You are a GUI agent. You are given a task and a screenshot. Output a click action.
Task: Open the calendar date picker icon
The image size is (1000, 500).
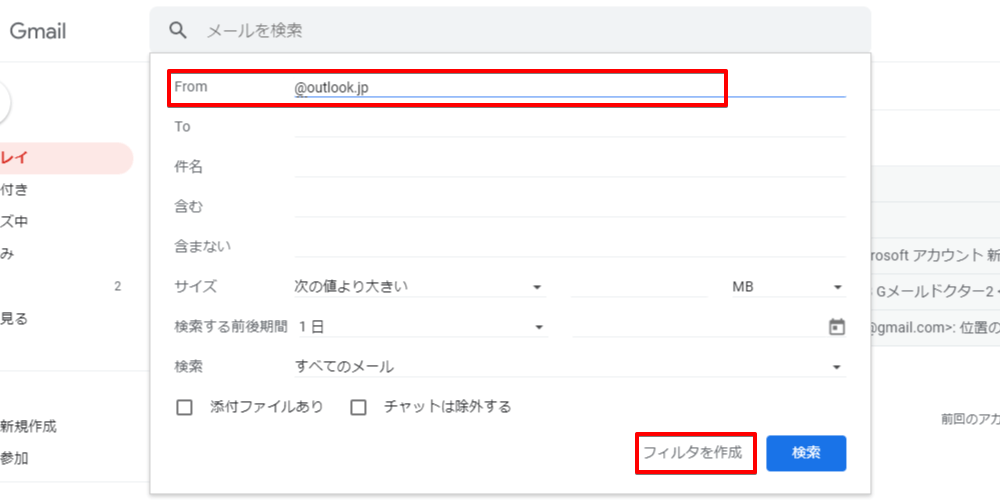837,327
